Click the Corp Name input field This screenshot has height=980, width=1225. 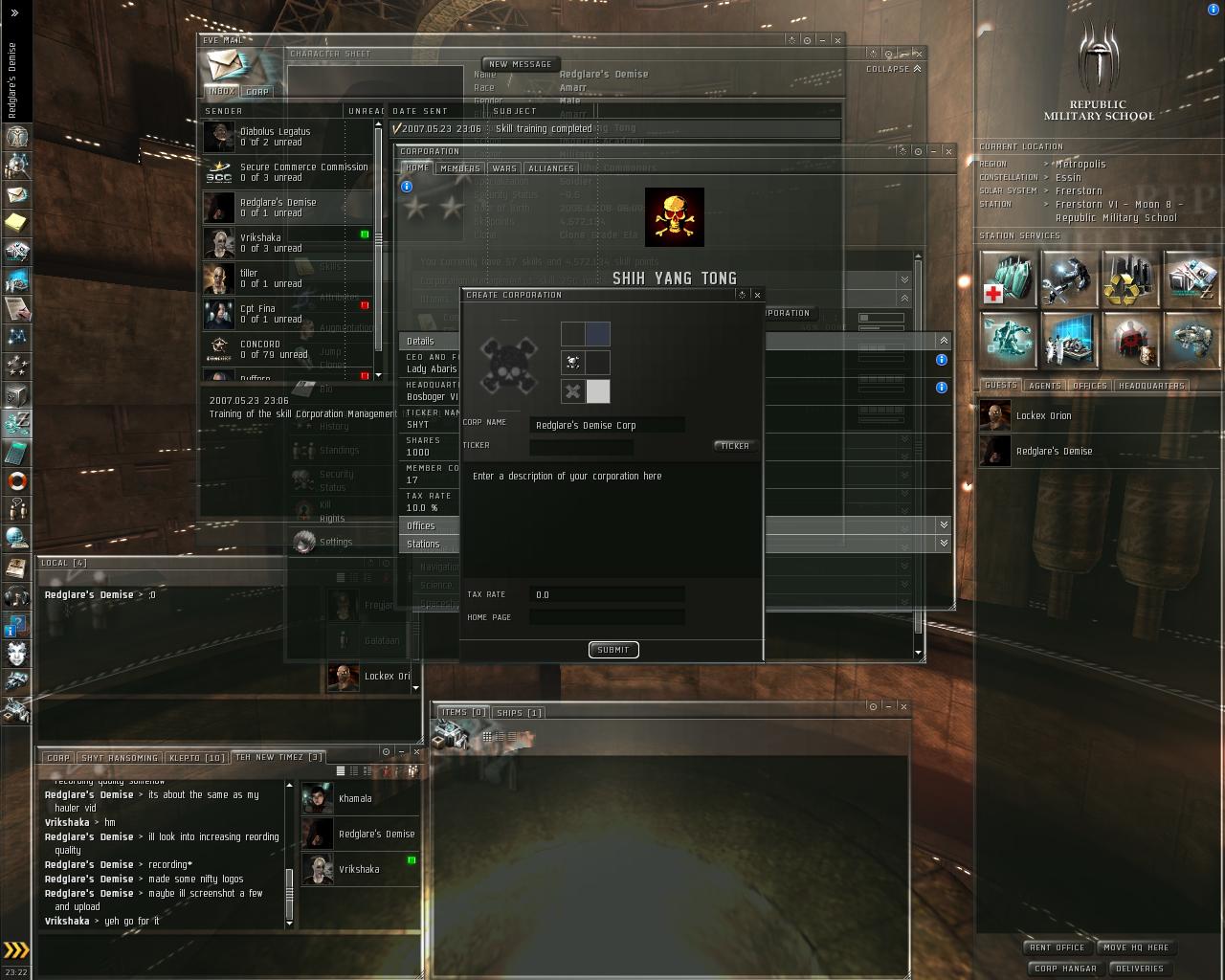tap(607, 425)
